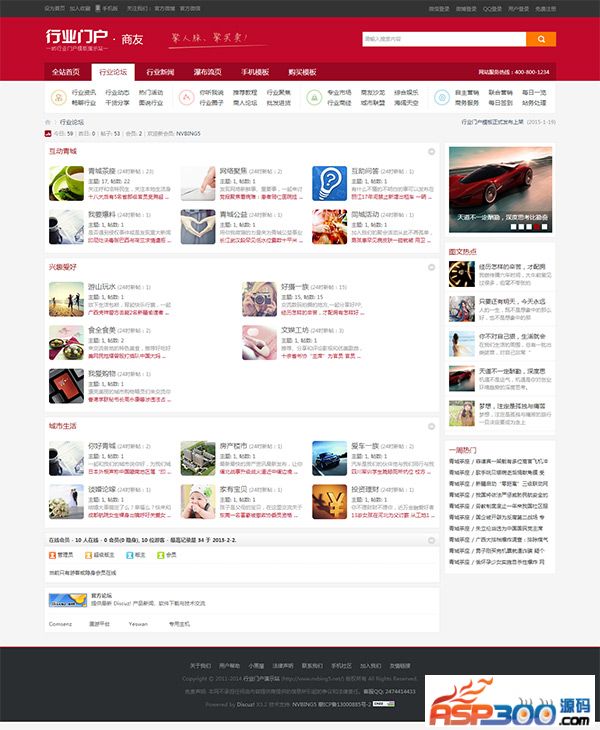Open the red keyboard icon for 我爱购物
The height and width of the screenshot is (730, 600).
(66, 386)
